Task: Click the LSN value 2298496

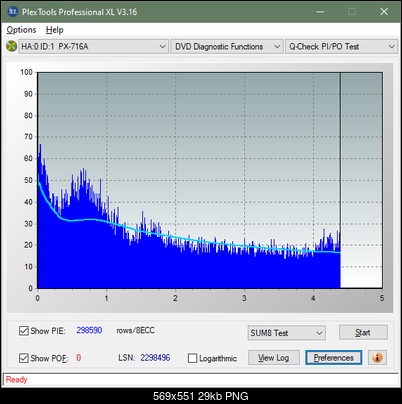Action: click(155, 358)
